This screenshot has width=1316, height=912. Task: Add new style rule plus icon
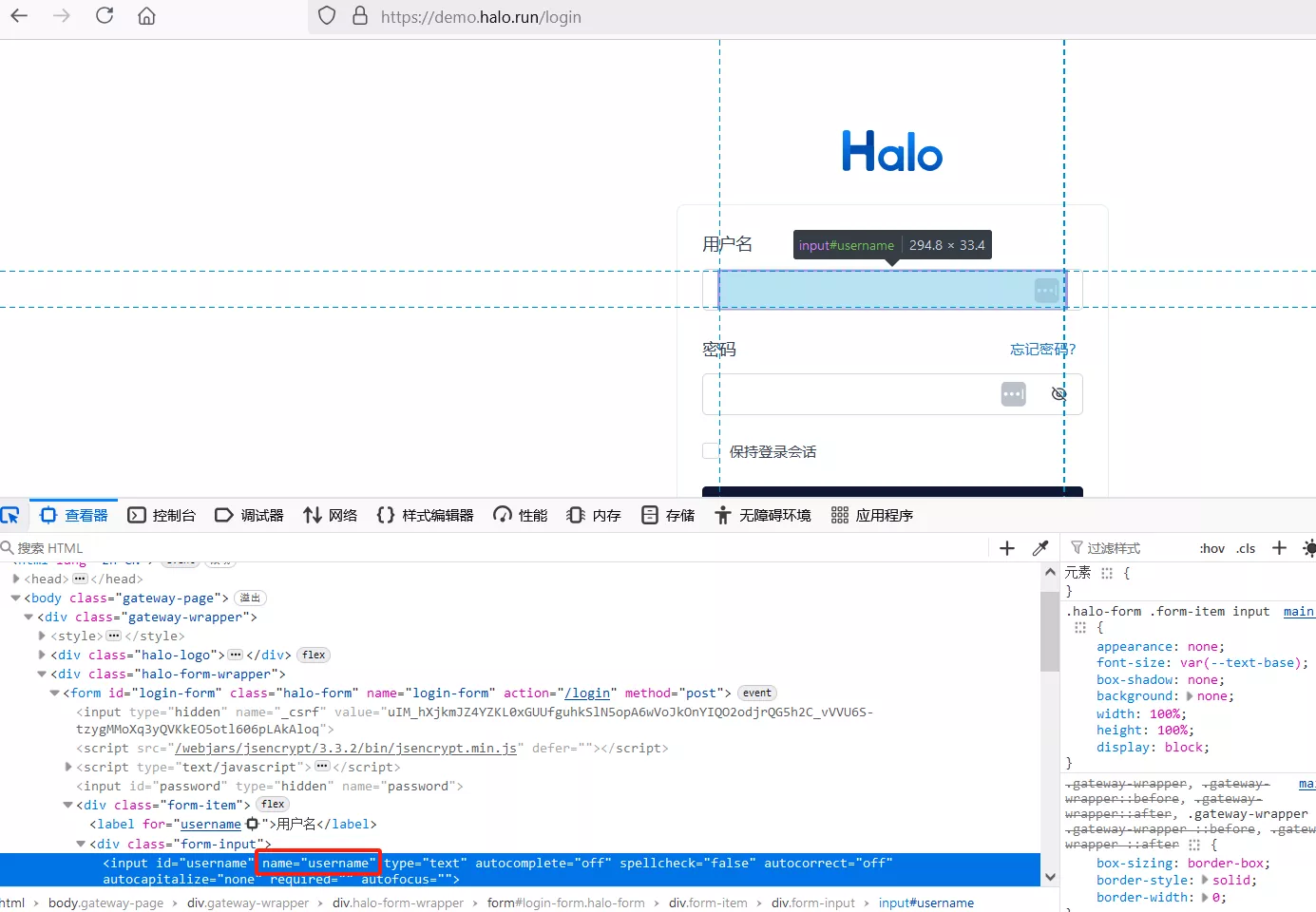(1279, 548)
